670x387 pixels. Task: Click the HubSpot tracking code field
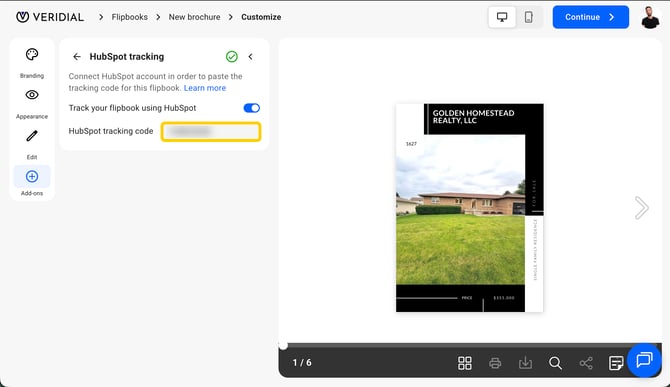click(211, 132)
